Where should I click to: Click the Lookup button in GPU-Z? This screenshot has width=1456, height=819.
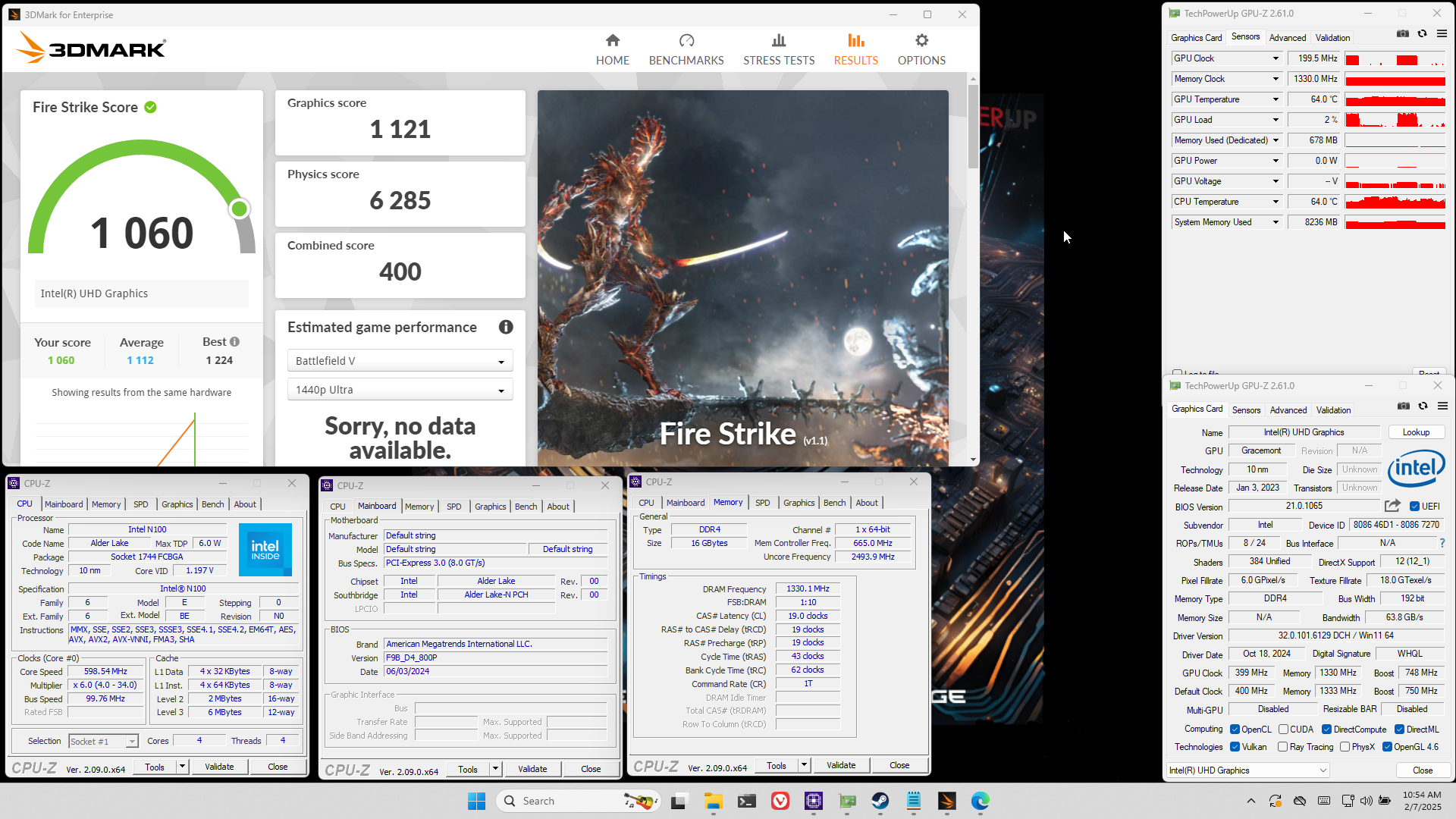pos(1416,432)
